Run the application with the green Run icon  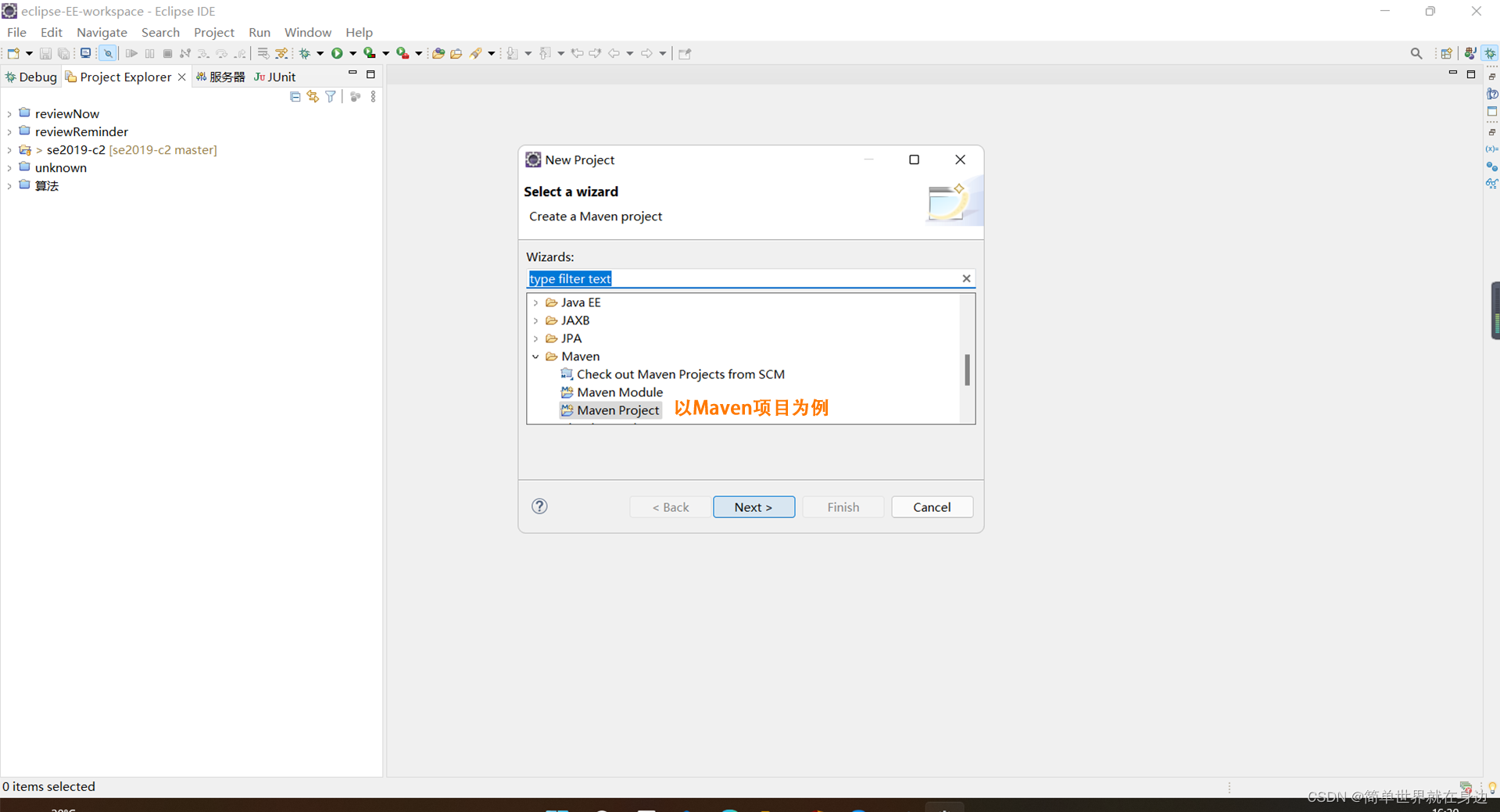click(x=338, y=52)
